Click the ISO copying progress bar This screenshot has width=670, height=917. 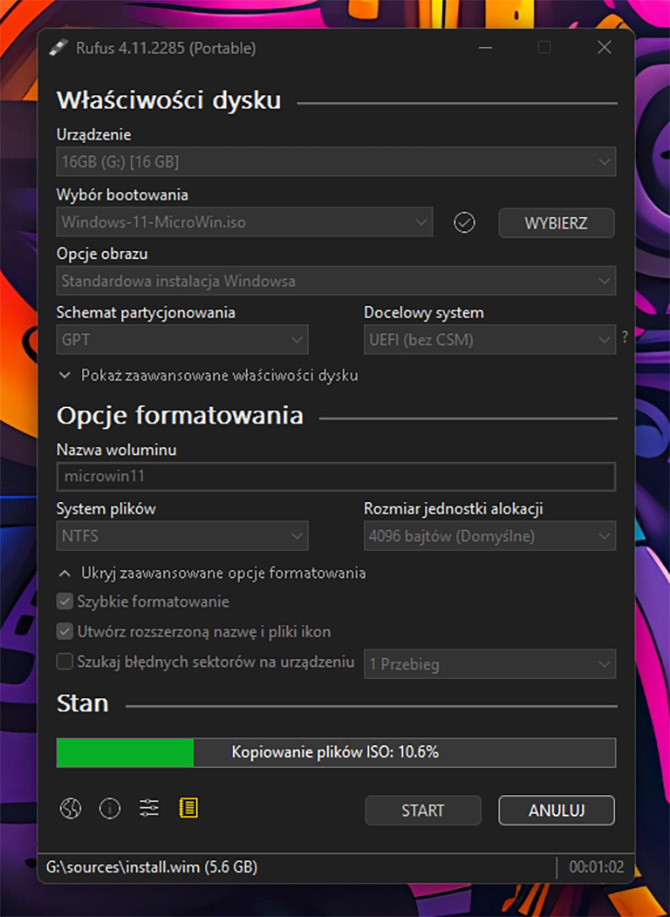point(336,753)
